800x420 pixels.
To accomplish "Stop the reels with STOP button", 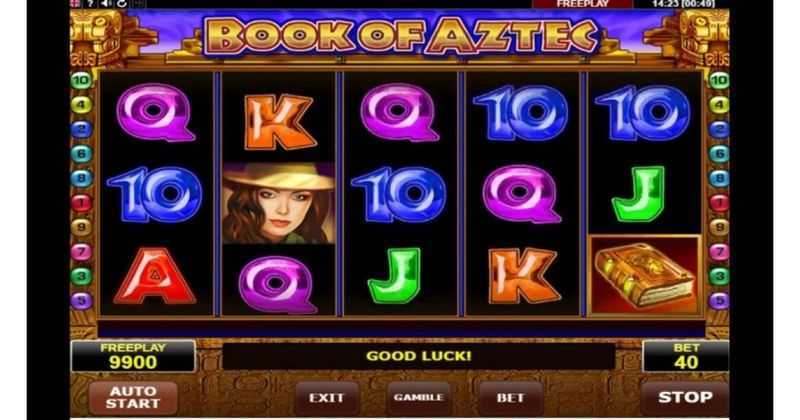I will click(x=685, y=398).
